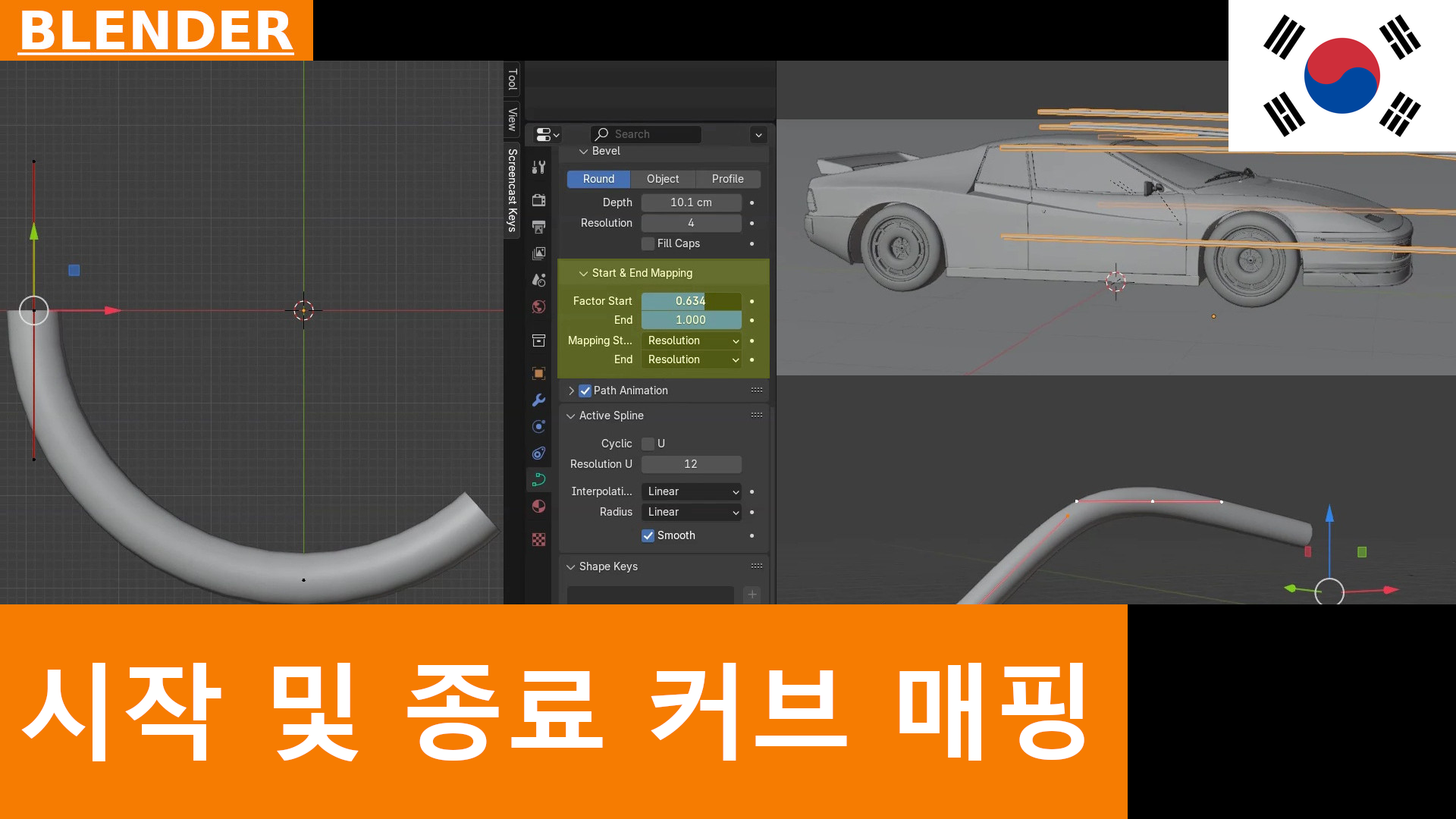Select the Object bevel mode
1456x819 pixels.
point(663,179)
